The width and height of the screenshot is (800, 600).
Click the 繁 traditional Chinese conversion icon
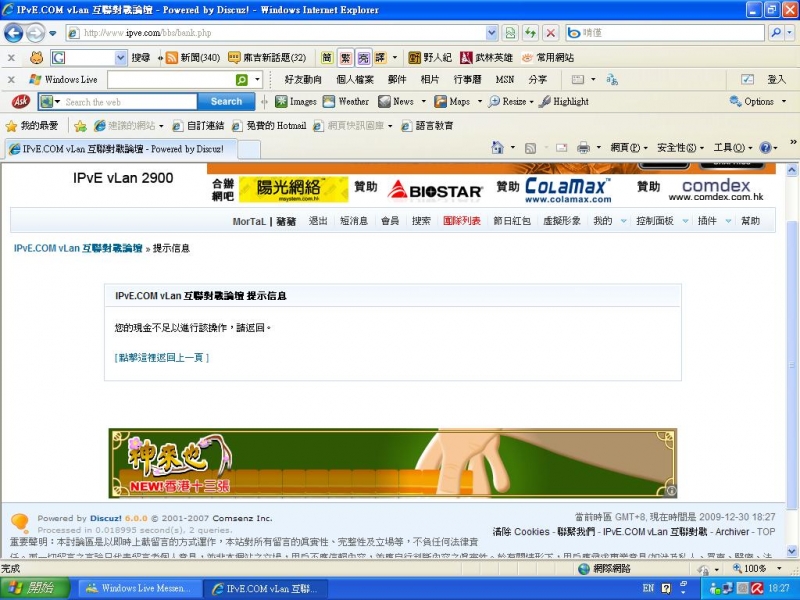[345, 58]
